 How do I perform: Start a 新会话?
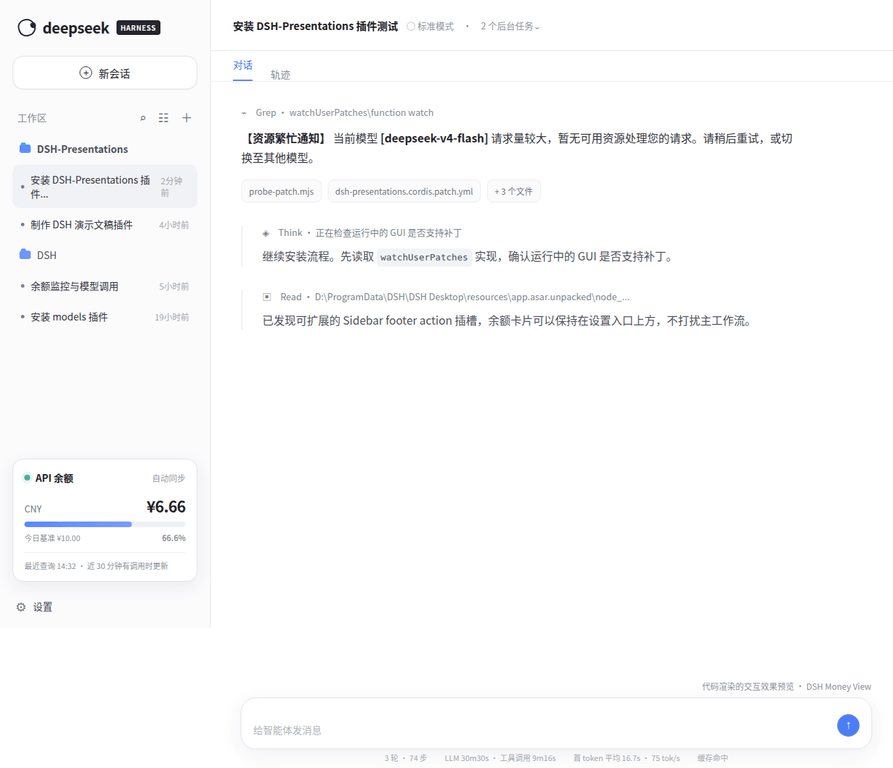coord(105,73)
